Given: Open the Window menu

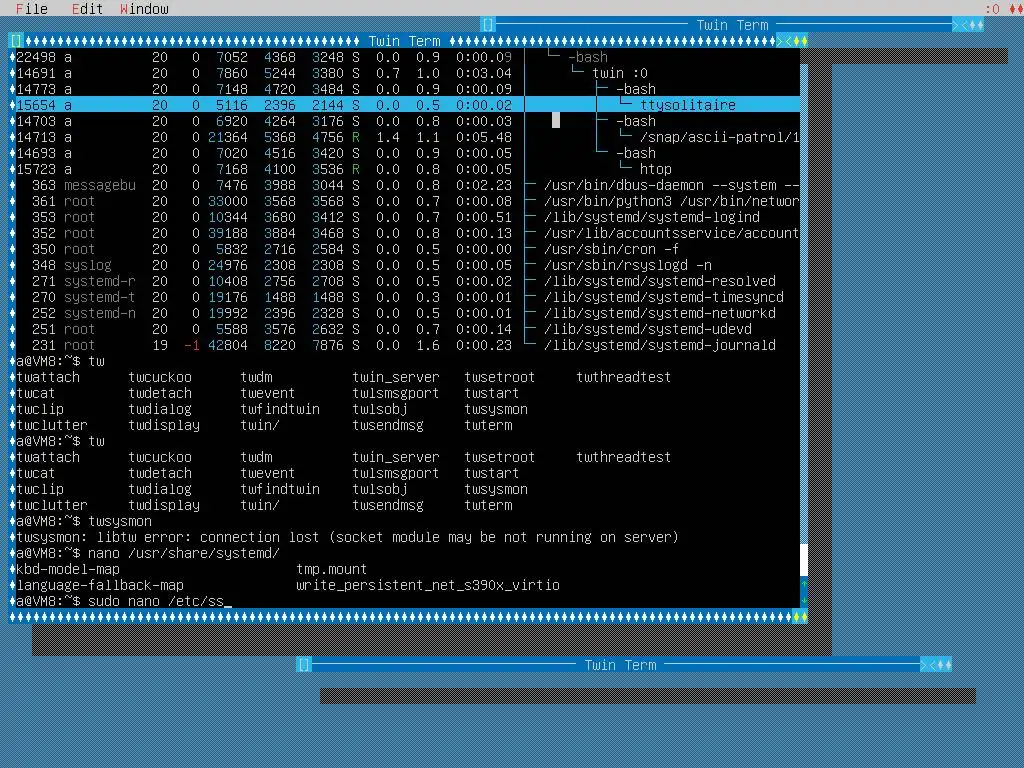Looking at the screenshot, I should click(144, 8).
